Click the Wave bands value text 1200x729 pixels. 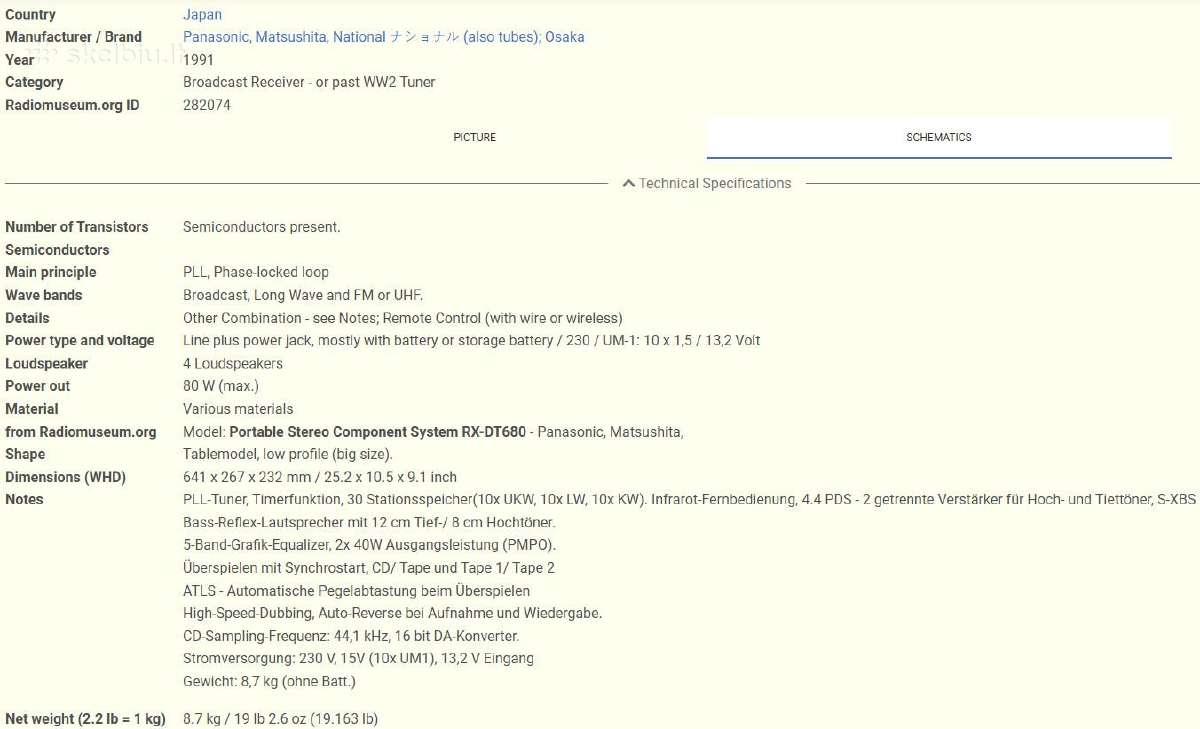[x=303, y=295]
